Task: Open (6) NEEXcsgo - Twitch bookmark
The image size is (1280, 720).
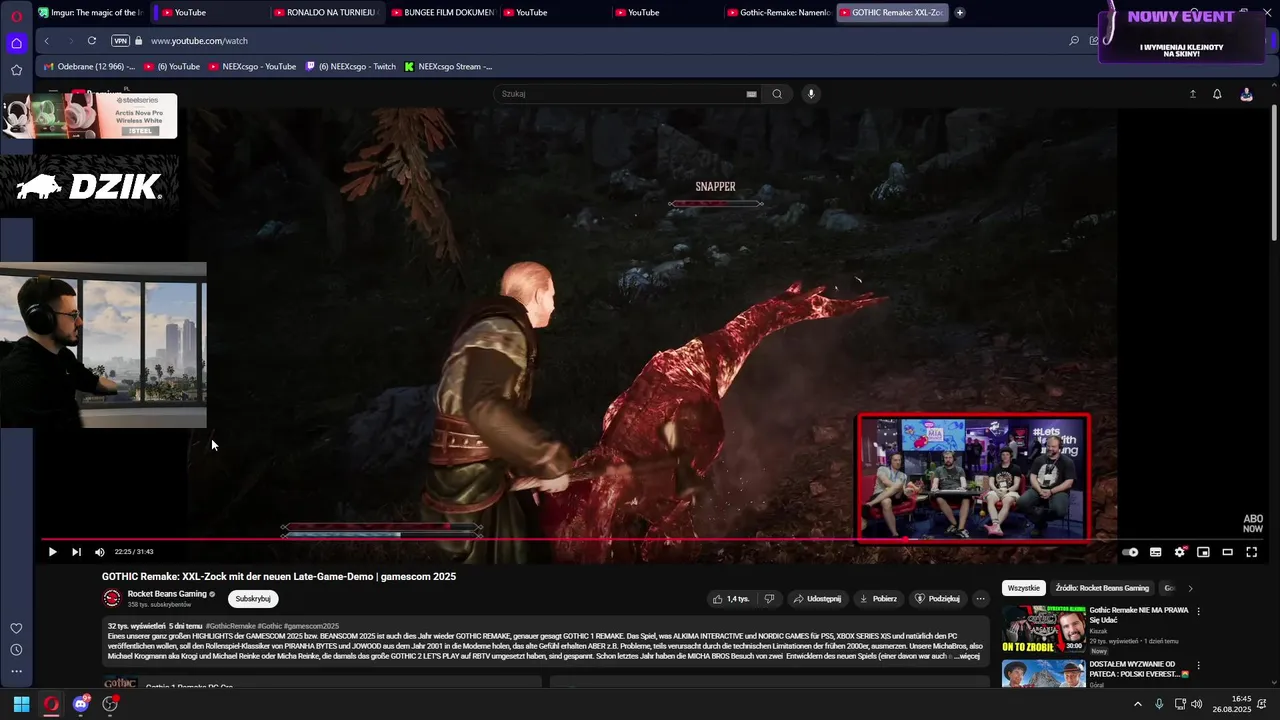Action: point(351,67)
